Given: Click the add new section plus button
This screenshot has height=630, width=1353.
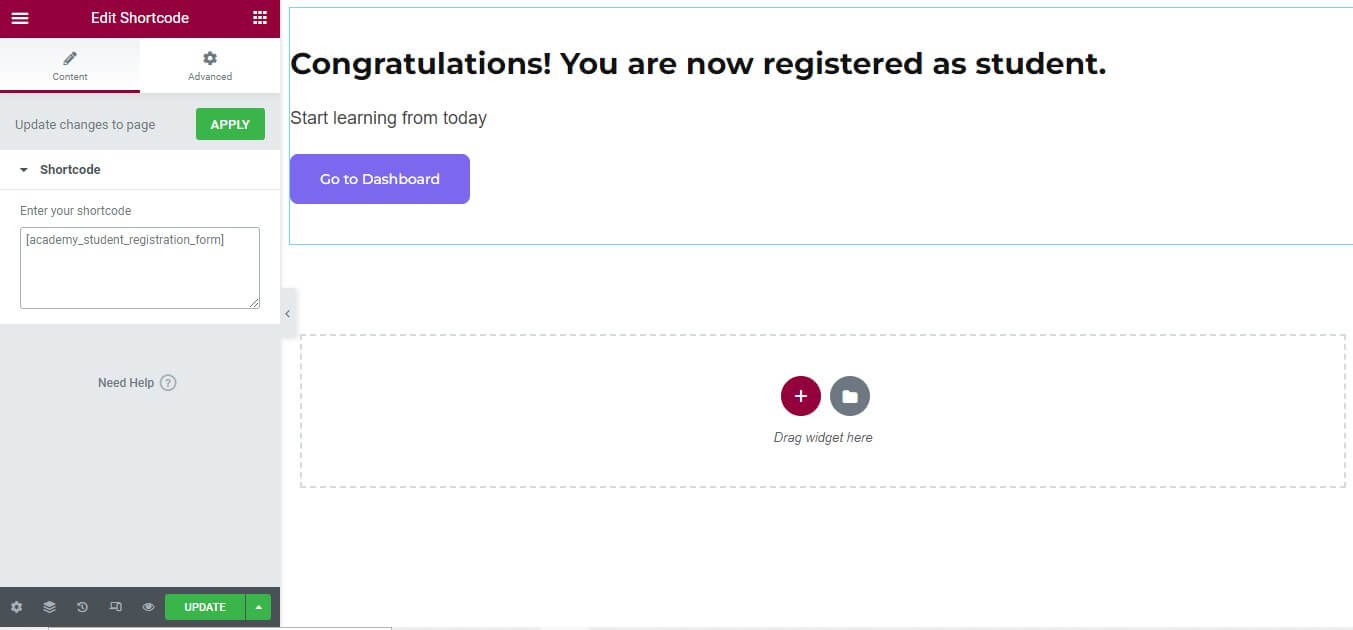Looking at the screenshot, I should point(800,396).
